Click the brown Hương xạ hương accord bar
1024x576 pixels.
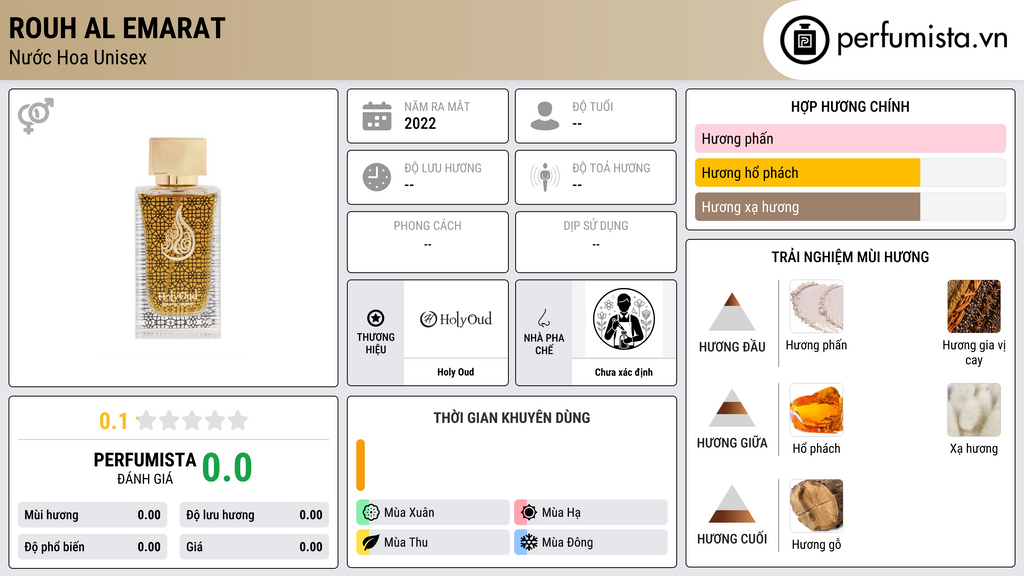pos(807,207)
